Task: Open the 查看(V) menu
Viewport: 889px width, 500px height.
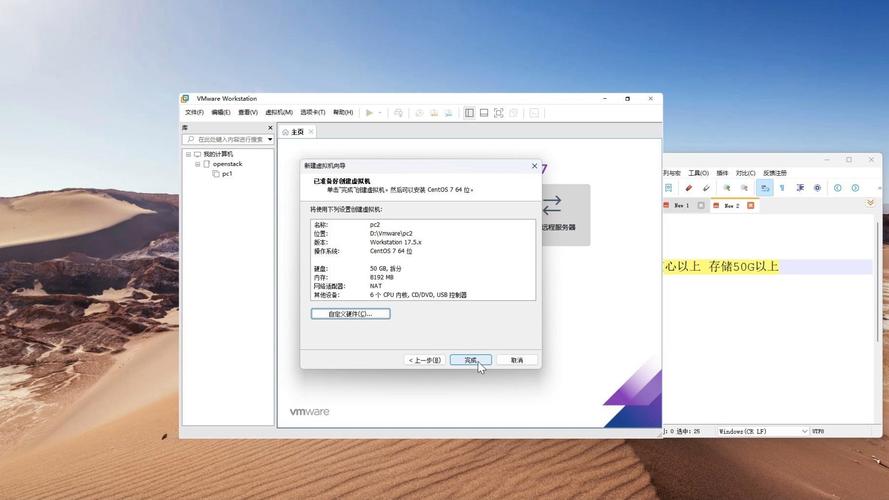Action: tap(248, 112)
